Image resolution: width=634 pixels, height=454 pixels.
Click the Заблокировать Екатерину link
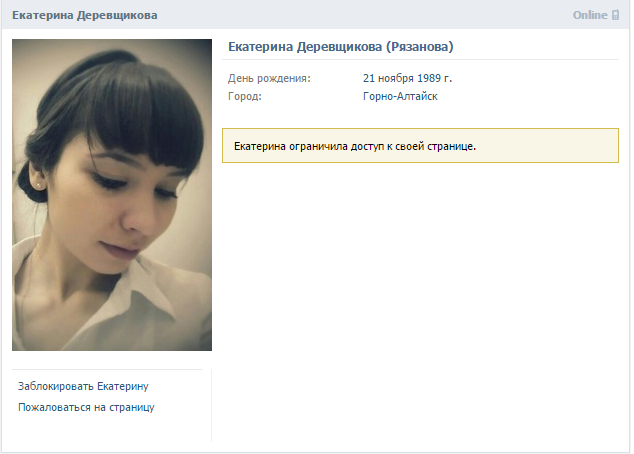(83, 386)
